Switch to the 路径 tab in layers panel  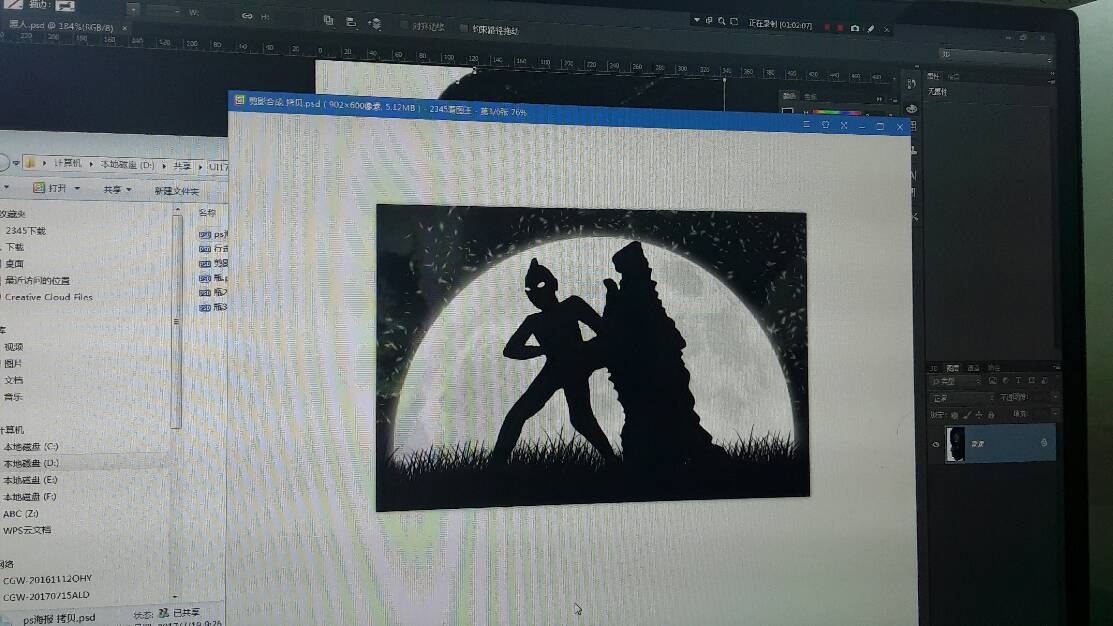994,368
